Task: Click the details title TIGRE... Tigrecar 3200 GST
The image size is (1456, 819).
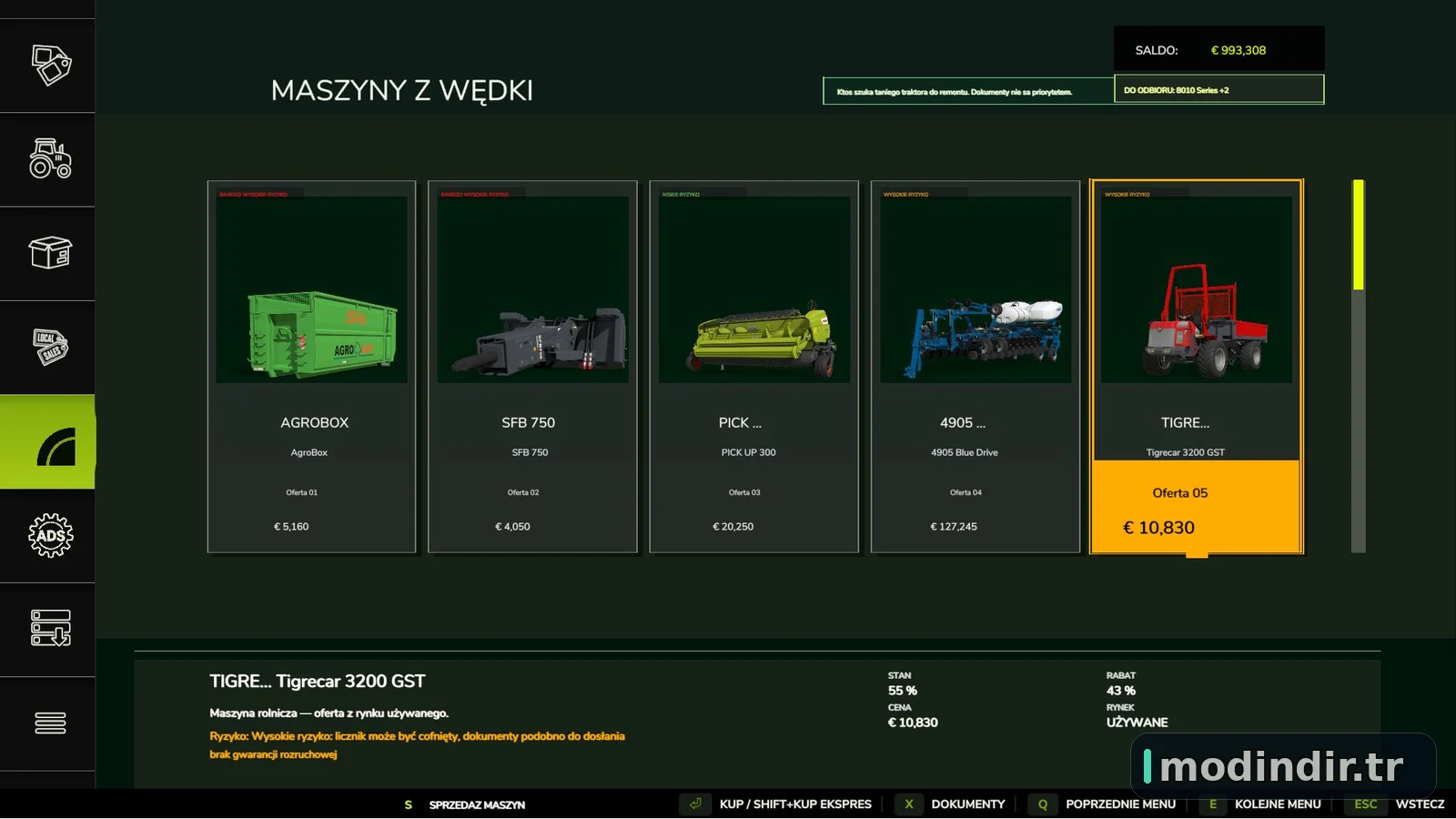Action: point(318,682)
